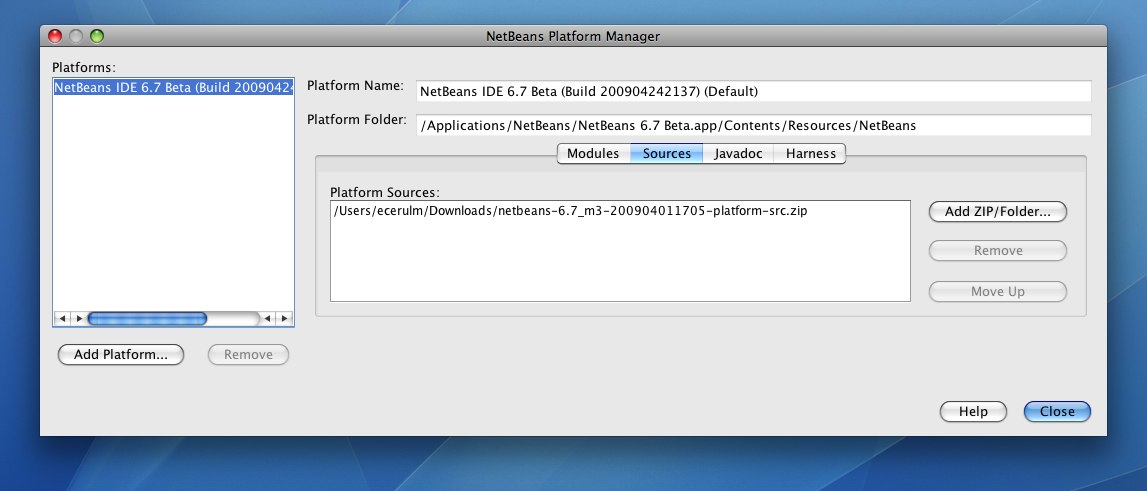The image size is (1147, 491).
Task: Click the leftmost scroll-left arrow of Platforms scrollbar
Action: point(62,319)
